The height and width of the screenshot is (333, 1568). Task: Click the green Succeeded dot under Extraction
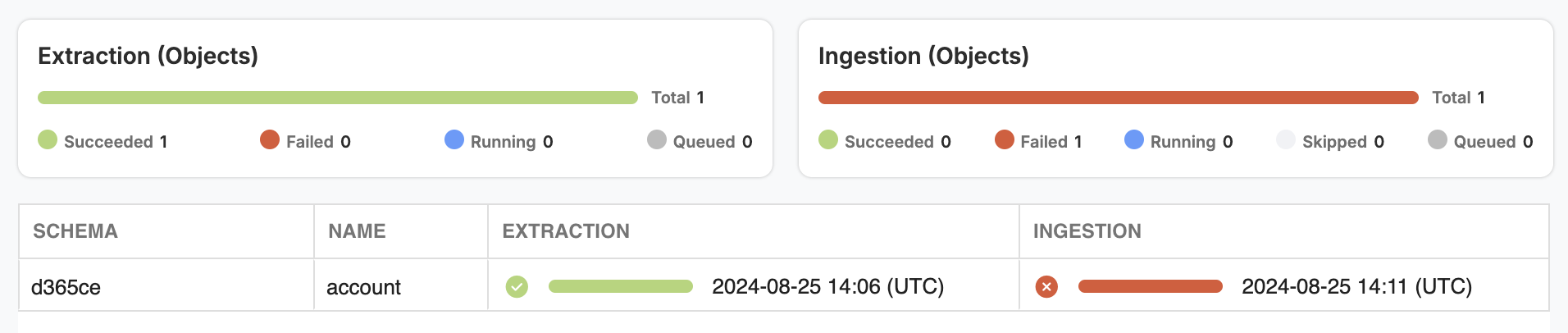click(48, 139)
